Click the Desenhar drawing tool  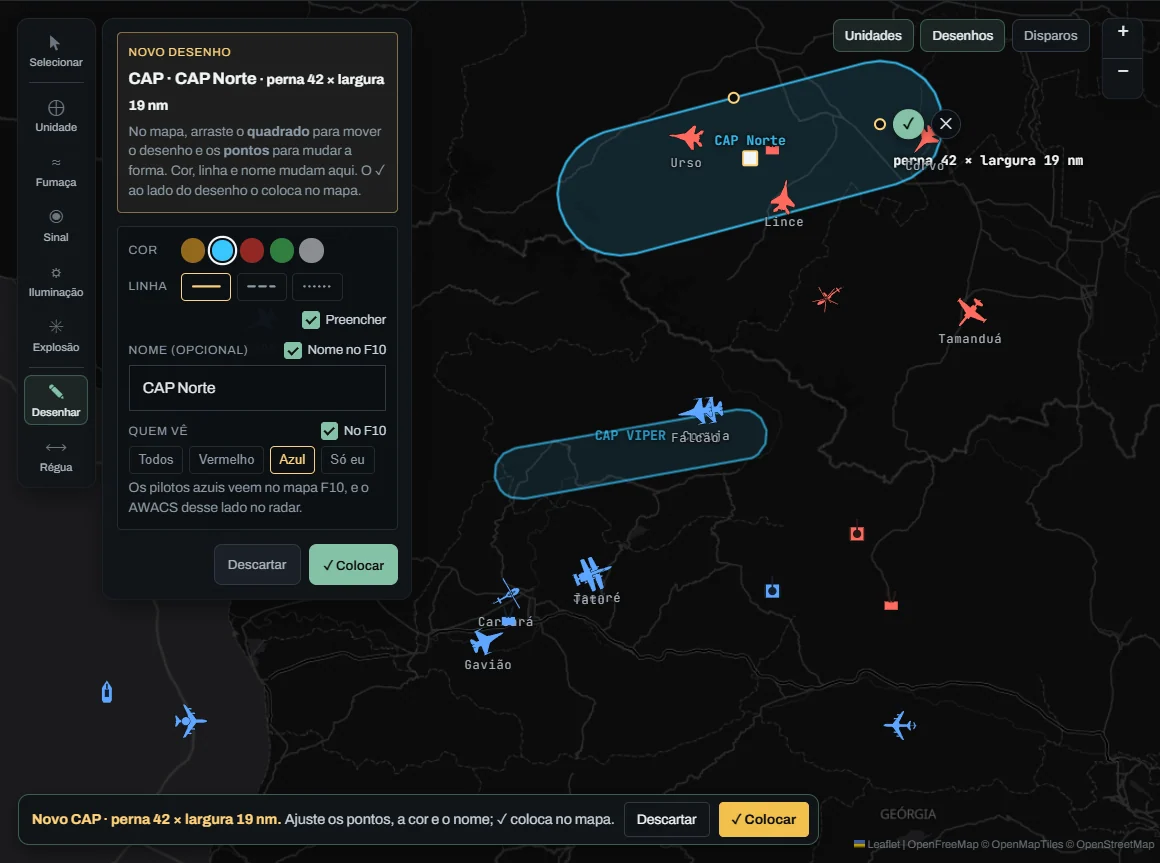pos(55,400)
